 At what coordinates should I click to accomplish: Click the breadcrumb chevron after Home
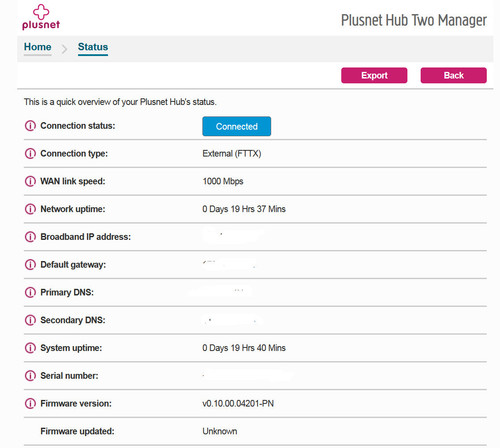pos(64,49)
